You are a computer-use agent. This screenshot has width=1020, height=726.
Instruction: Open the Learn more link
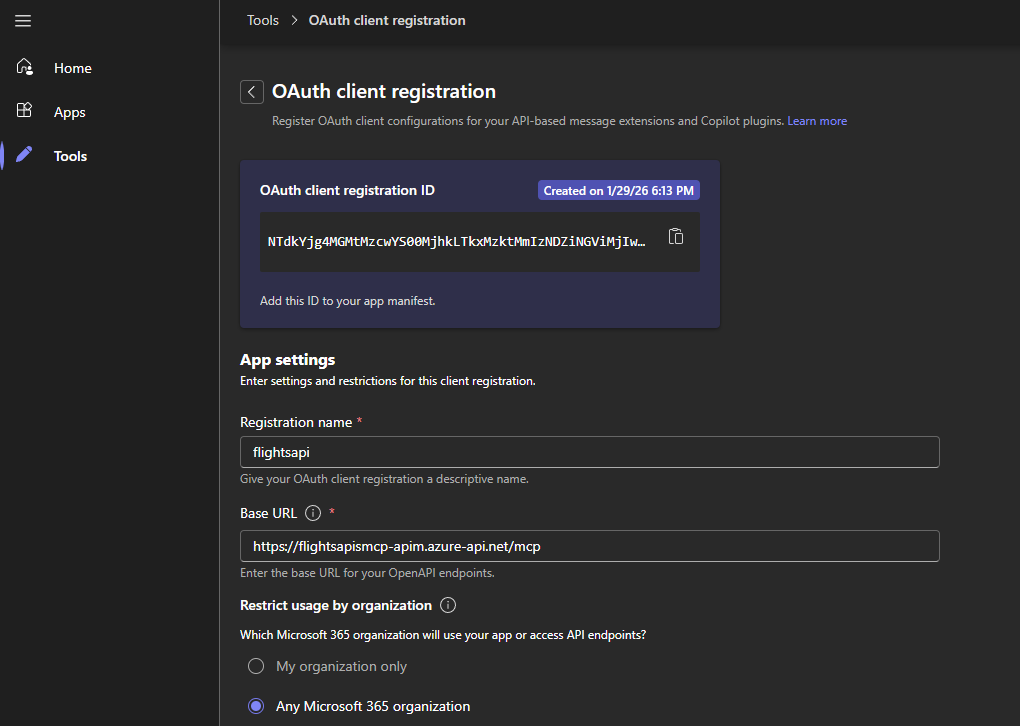click(817, 120)
